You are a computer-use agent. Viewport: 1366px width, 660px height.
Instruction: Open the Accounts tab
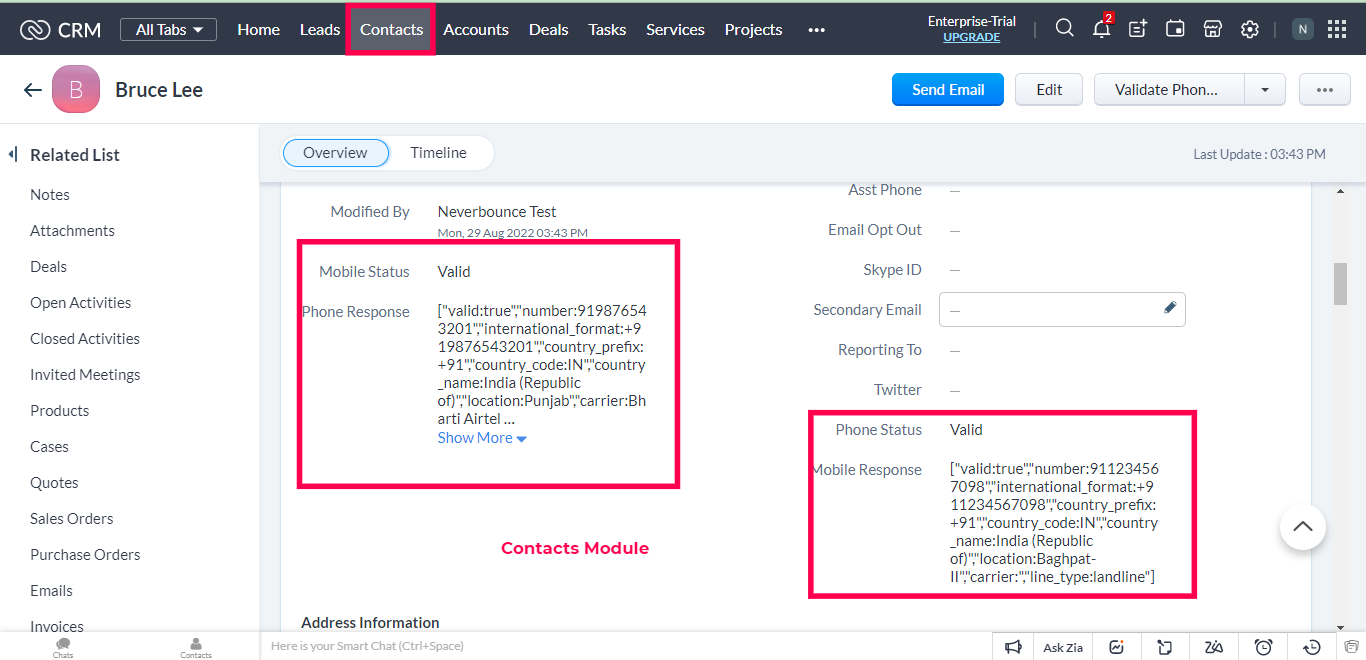[x=476, y=30]
